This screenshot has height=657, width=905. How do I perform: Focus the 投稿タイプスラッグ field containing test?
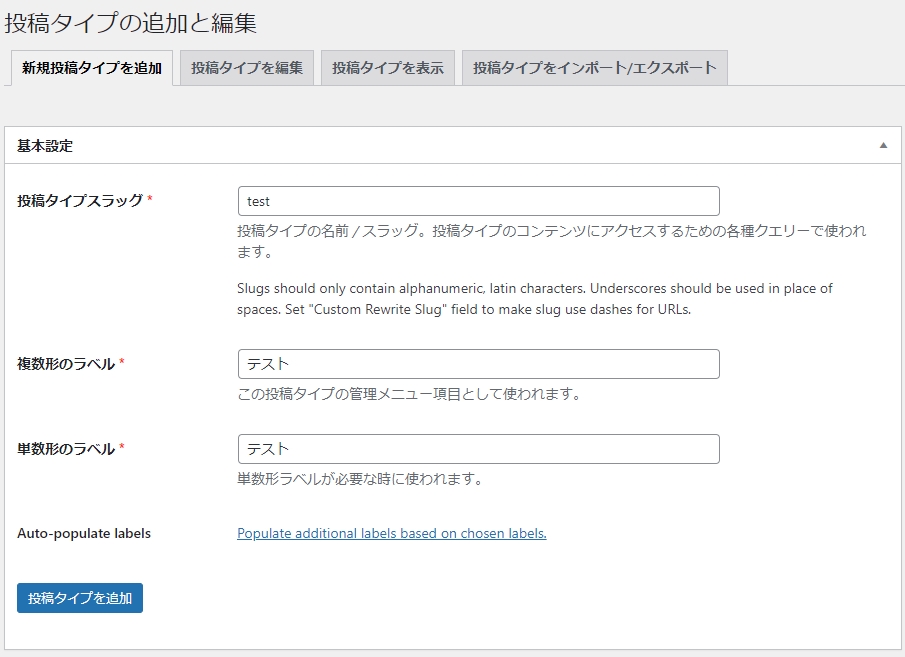[478, 200]
